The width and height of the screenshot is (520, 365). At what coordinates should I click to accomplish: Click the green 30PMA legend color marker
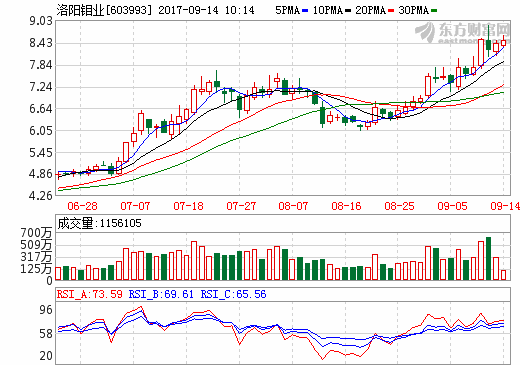tap(434, 11)
